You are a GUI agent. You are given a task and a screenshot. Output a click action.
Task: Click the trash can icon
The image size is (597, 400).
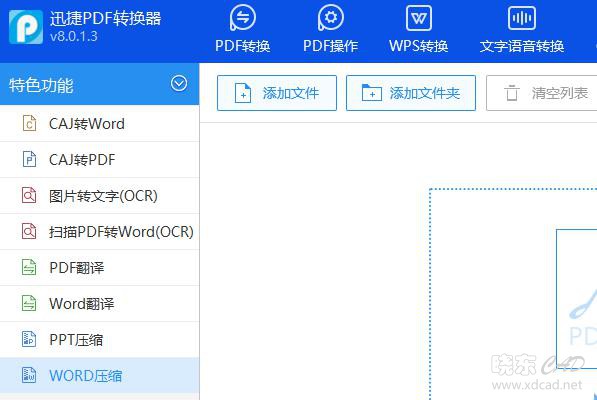511,93
